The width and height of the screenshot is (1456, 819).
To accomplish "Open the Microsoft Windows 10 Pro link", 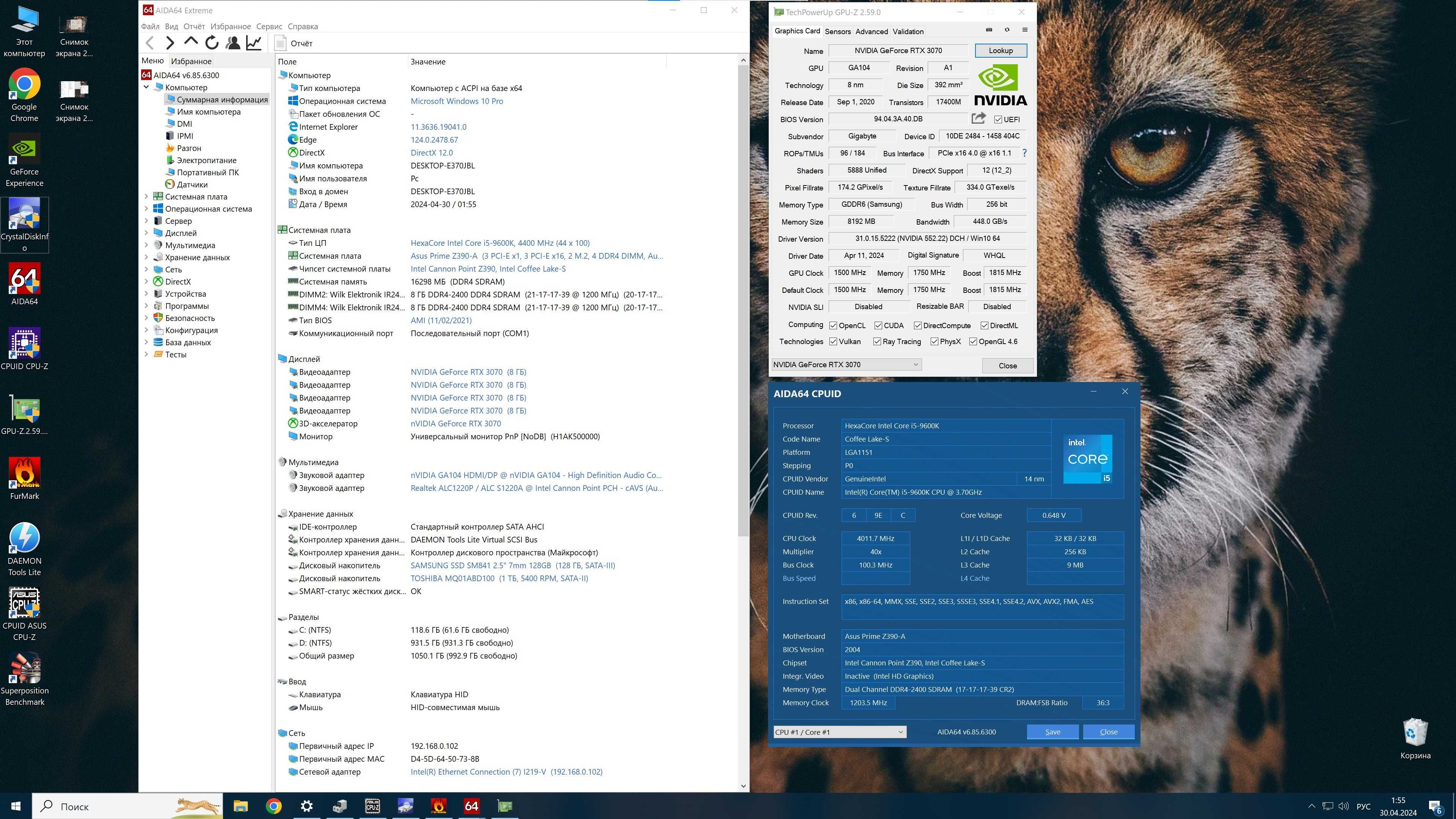I will pyautogui.click(x=457, y=101).
